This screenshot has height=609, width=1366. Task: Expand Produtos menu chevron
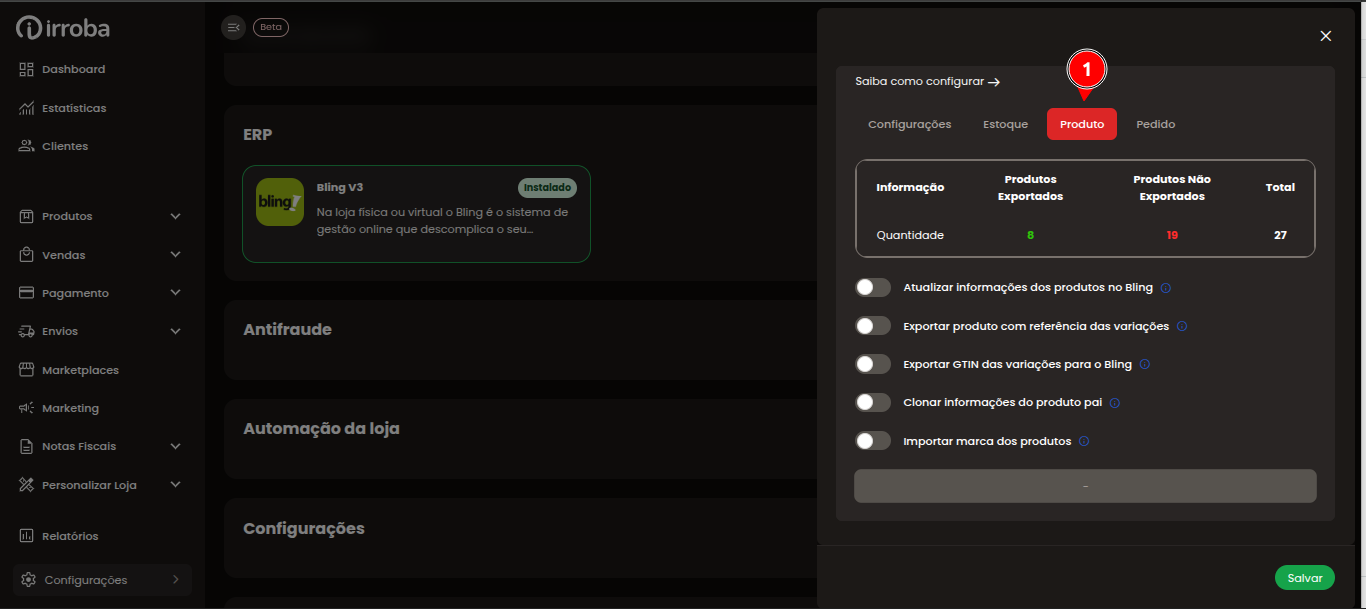tap(176, 216)
